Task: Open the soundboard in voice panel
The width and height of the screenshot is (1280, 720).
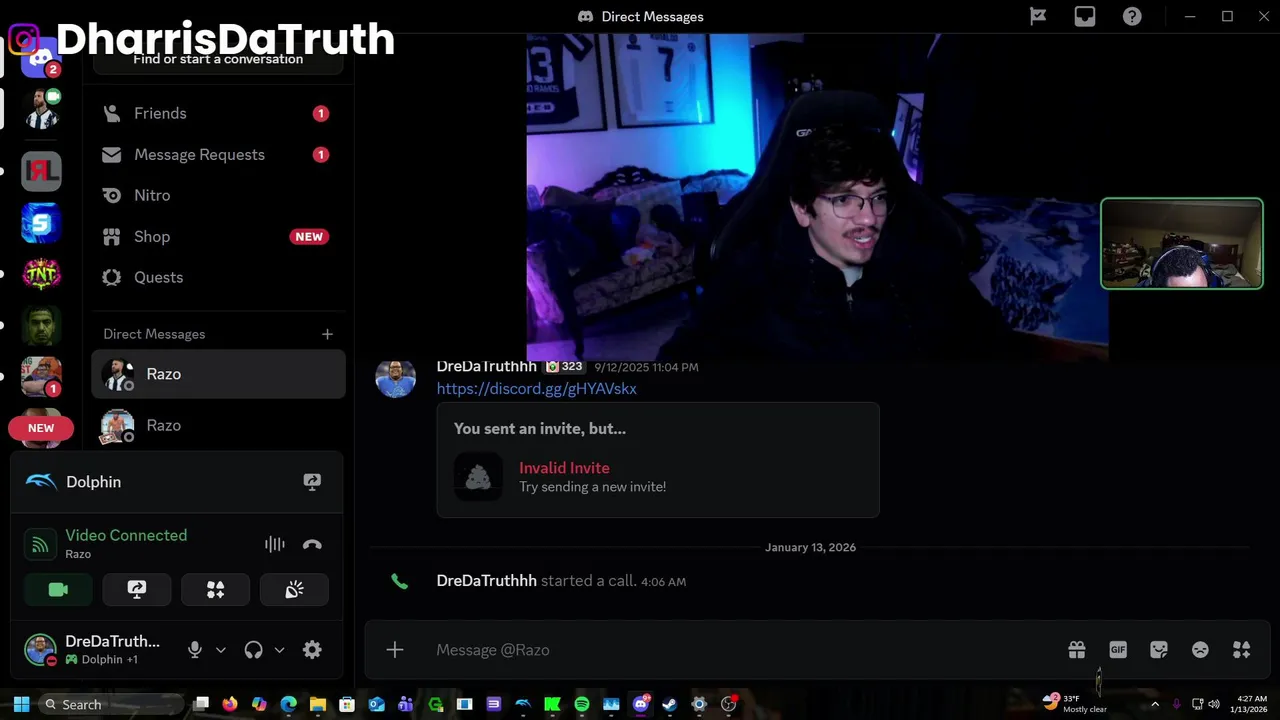Action: click(x=294, y=590)
